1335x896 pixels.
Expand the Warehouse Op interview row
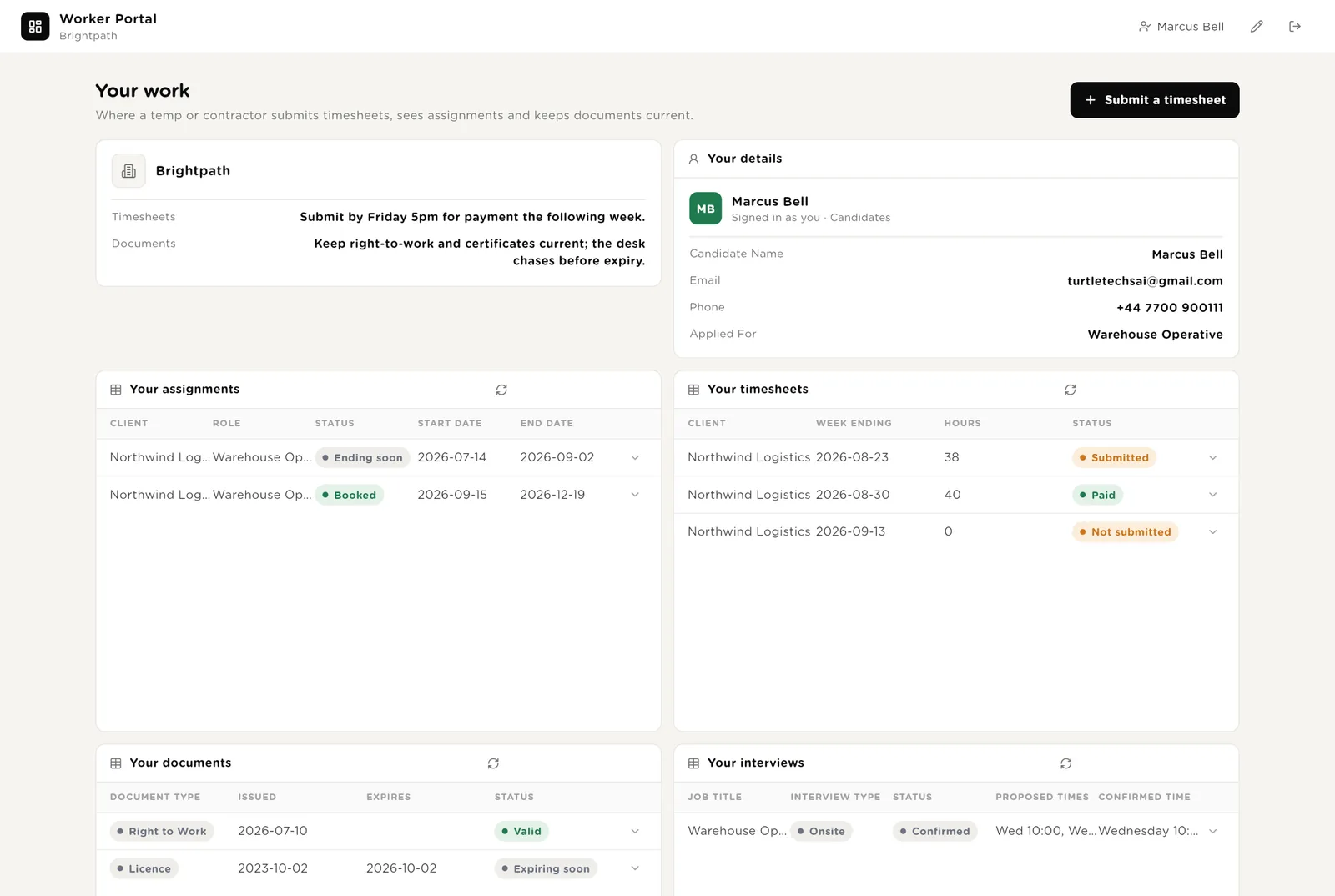[x=1213, y=832]
